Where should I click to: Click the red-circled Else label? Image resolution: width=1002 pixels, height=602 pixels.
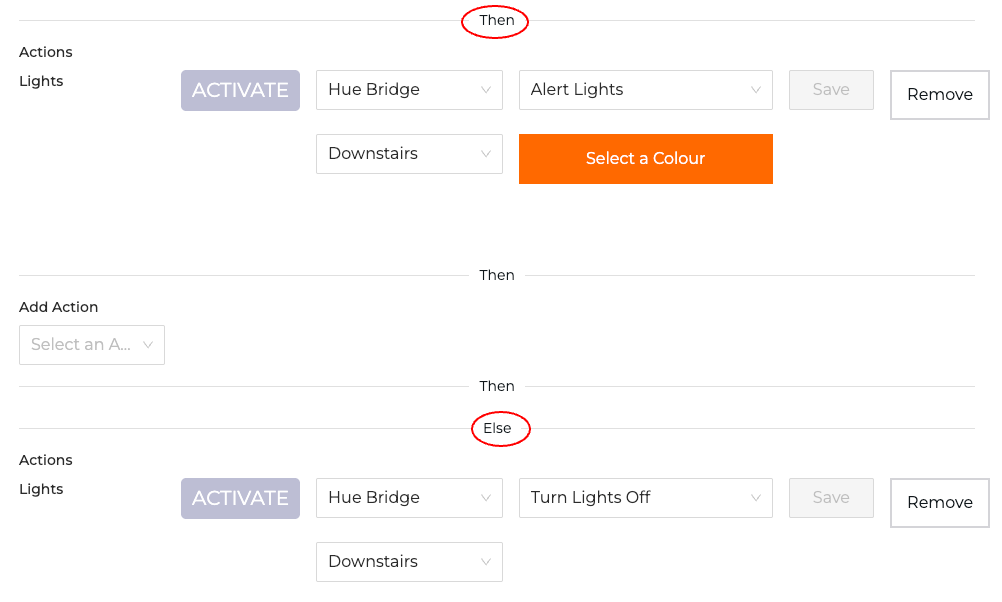[x=497, y=429]
